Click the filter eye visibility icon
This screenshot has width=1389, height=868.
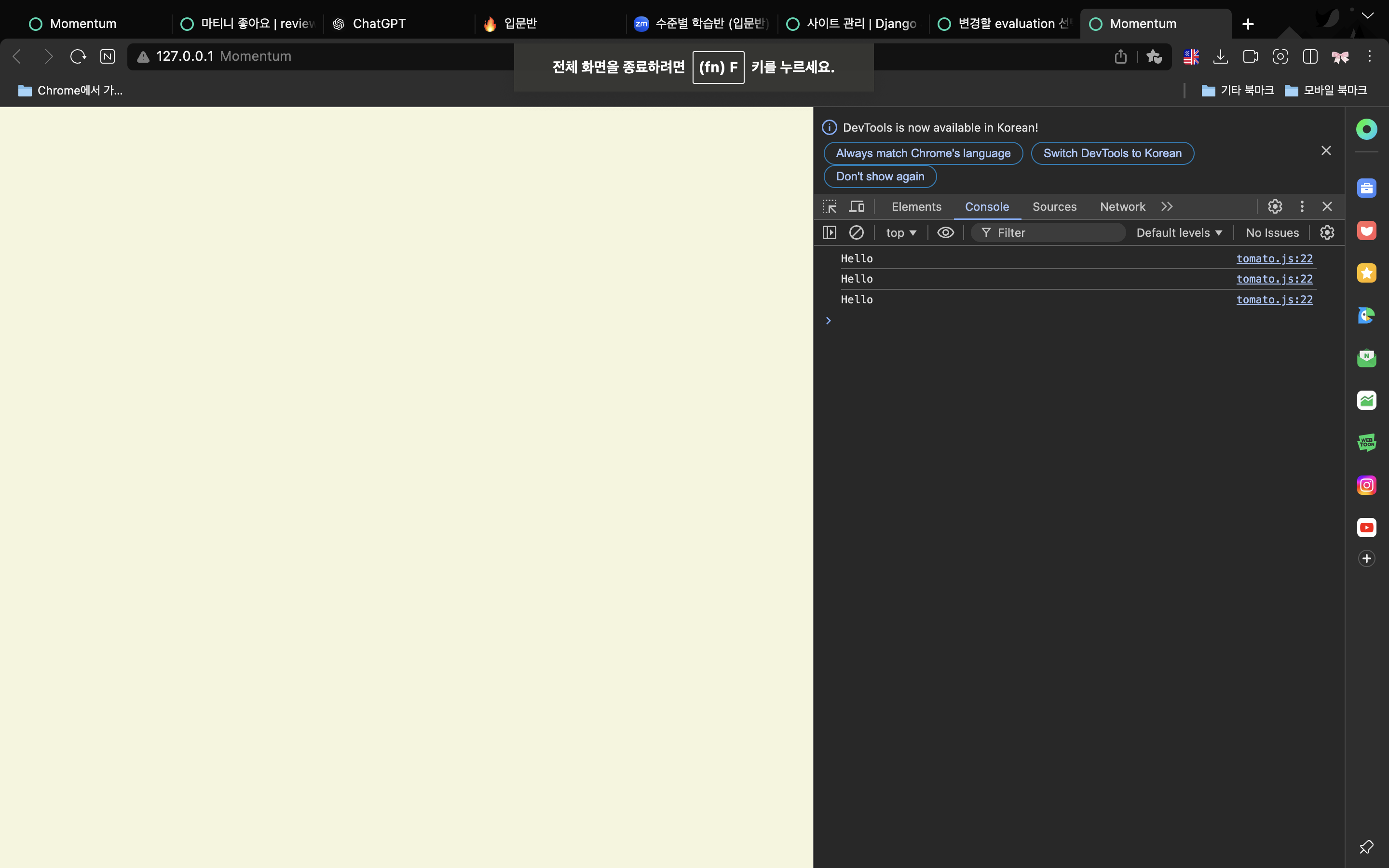(x=944, y=232)
